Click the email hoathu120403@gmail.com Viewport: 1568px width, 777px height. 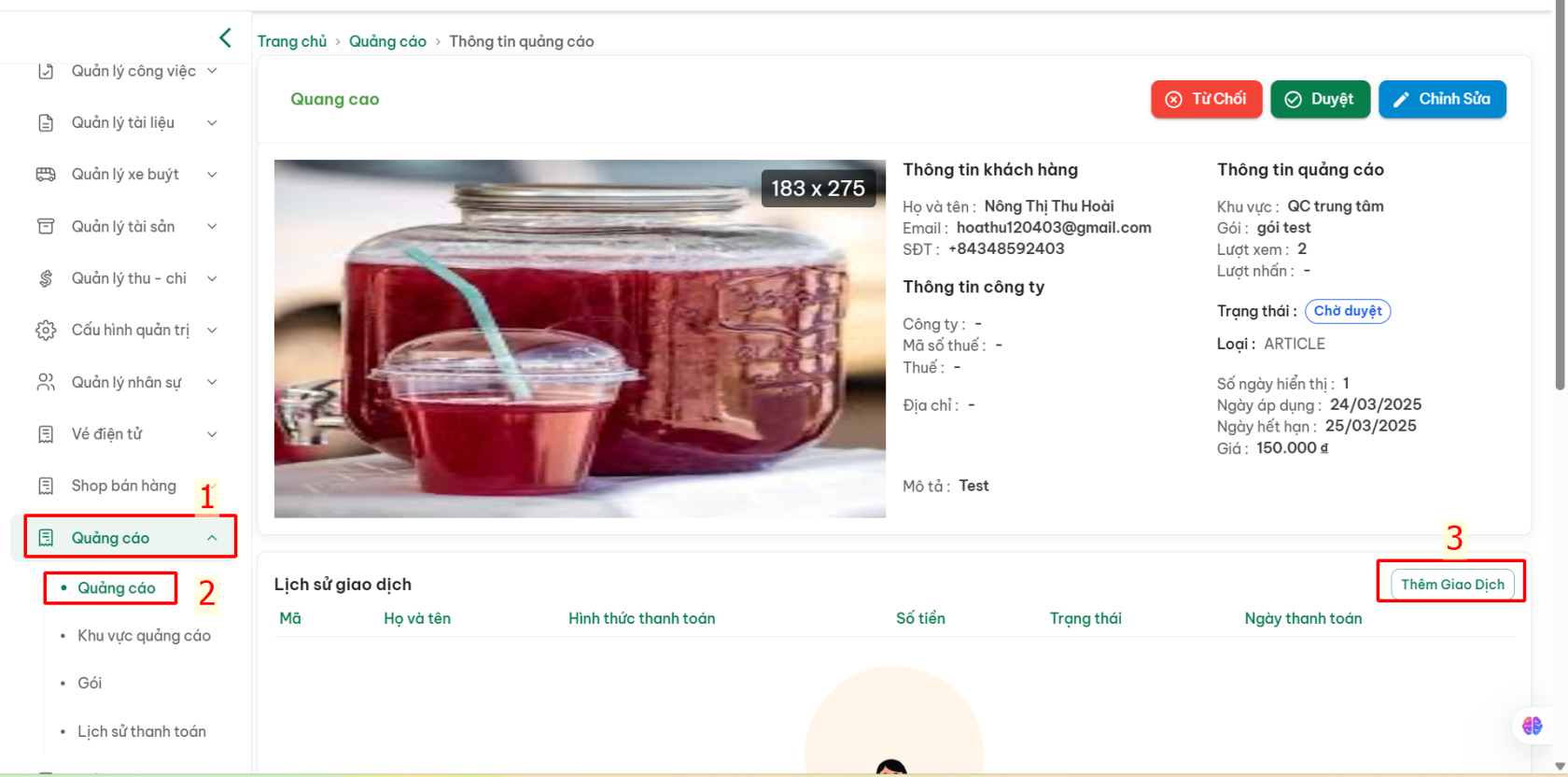(1054, 228)
